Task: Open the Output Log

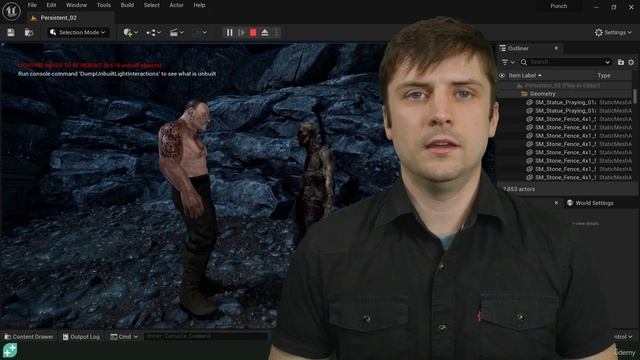Action: click(x=81, y=337)
